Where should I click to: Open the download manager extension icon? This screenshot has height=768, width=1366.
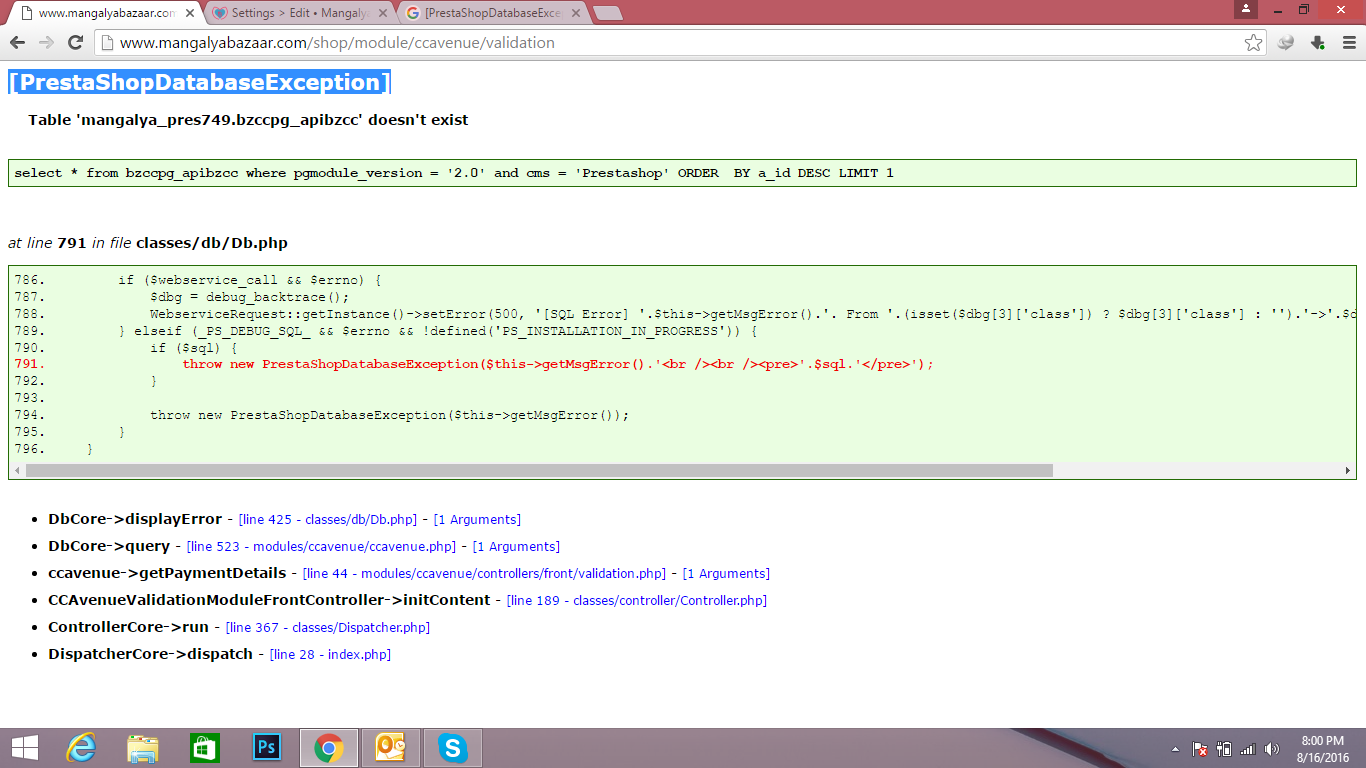click(x=1318, y=43)
